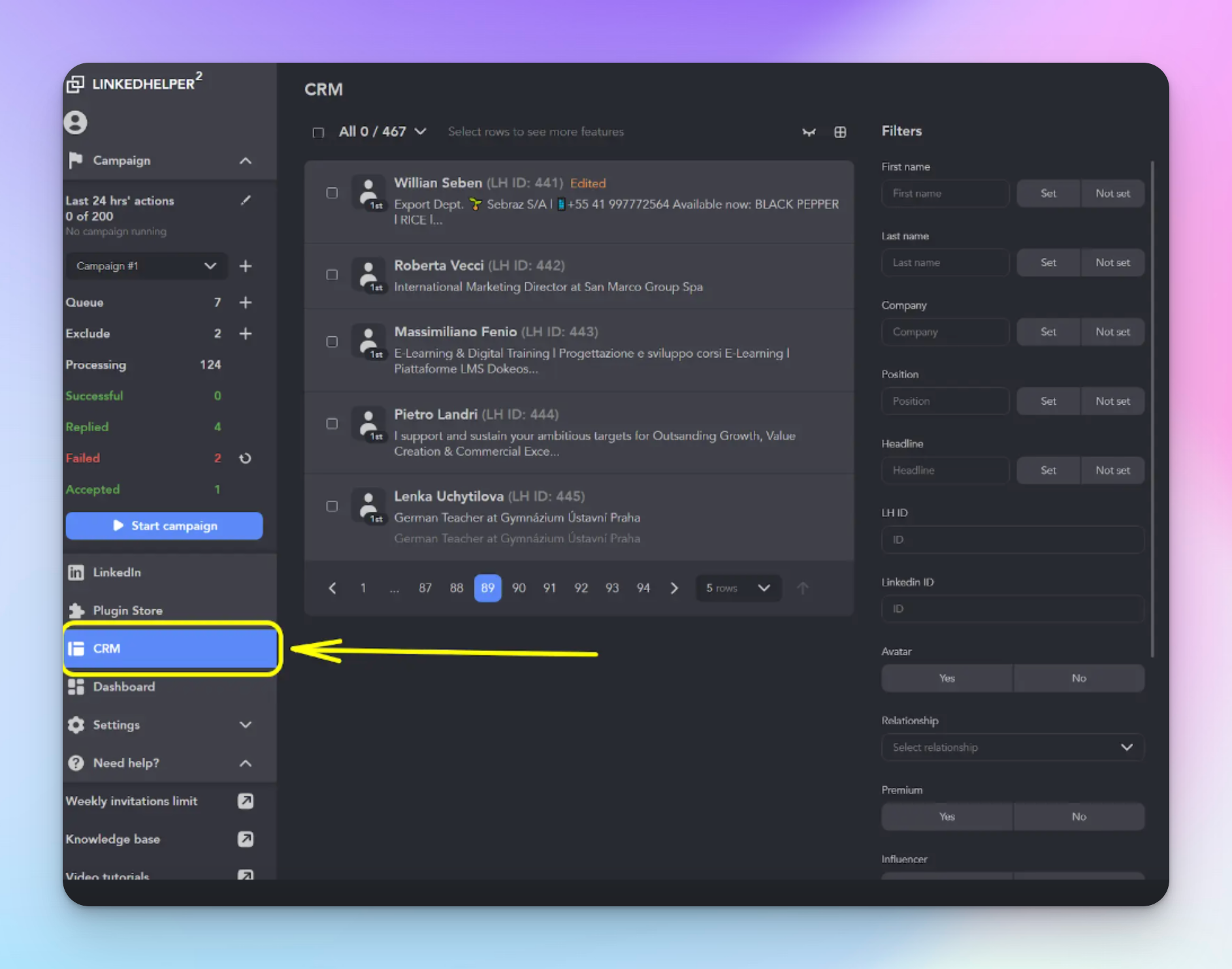Viewport: 1232px width, 969px height.
Task: Check the Lenka Uchytilova row checkbox
Action: tap(332, 507)
